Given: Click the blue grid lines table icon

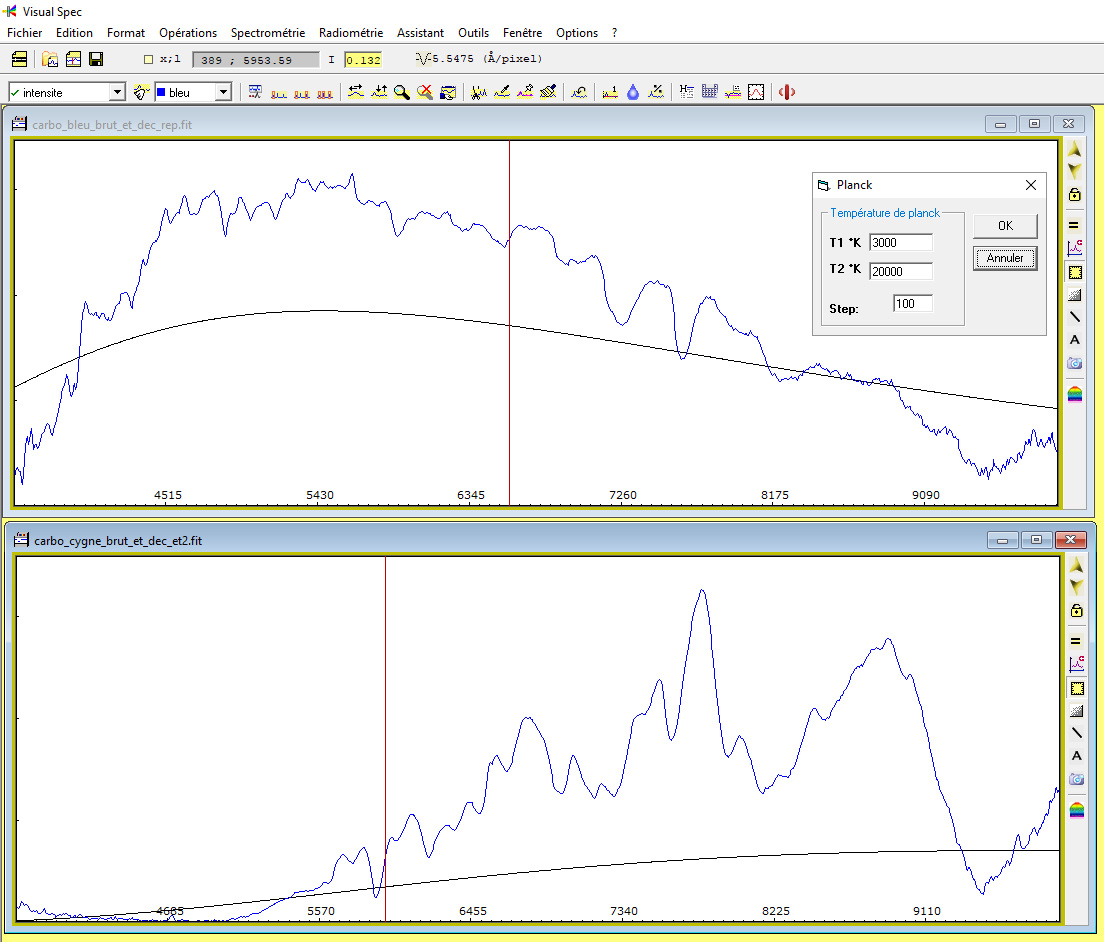Looking at the screenshot, I should (710, 92).
